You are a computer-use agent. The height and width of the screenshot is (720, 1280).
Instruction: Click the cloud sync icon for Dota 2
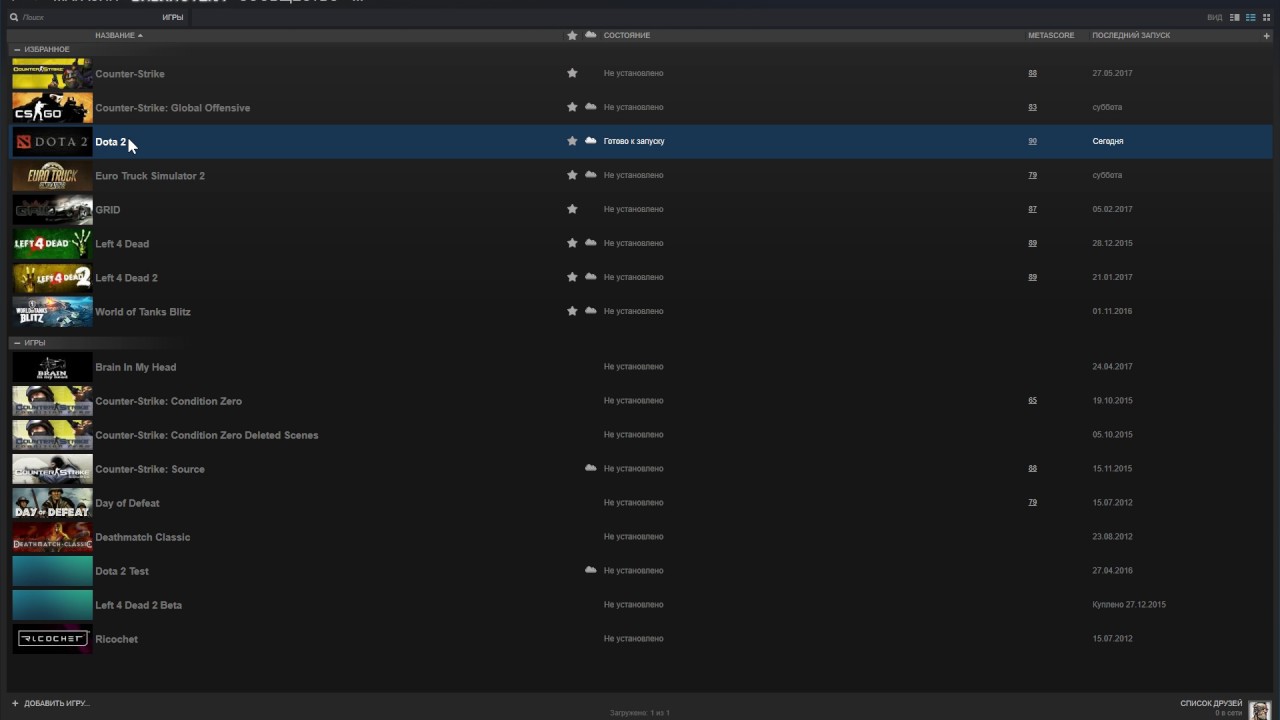591,141
